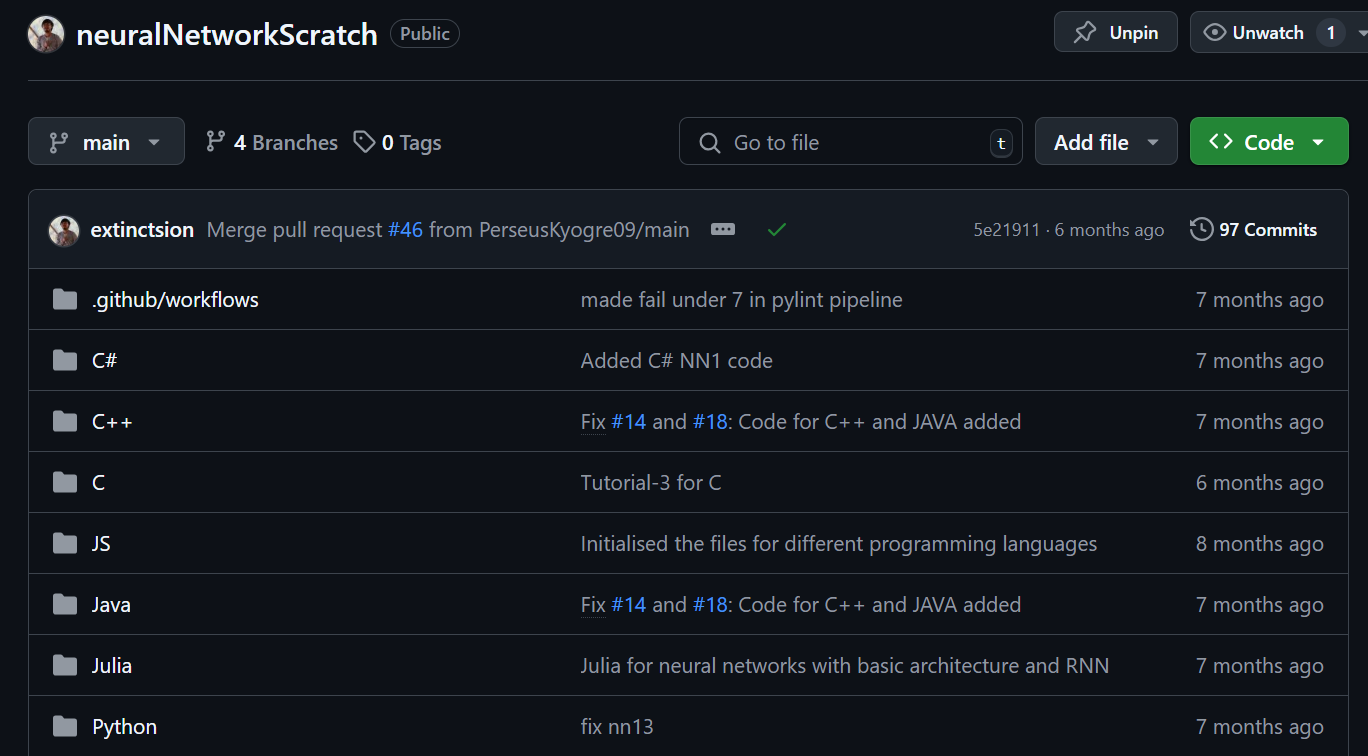Expand the commit message with the ellipsis
The image size is (1368, 756).
point(723,229)
